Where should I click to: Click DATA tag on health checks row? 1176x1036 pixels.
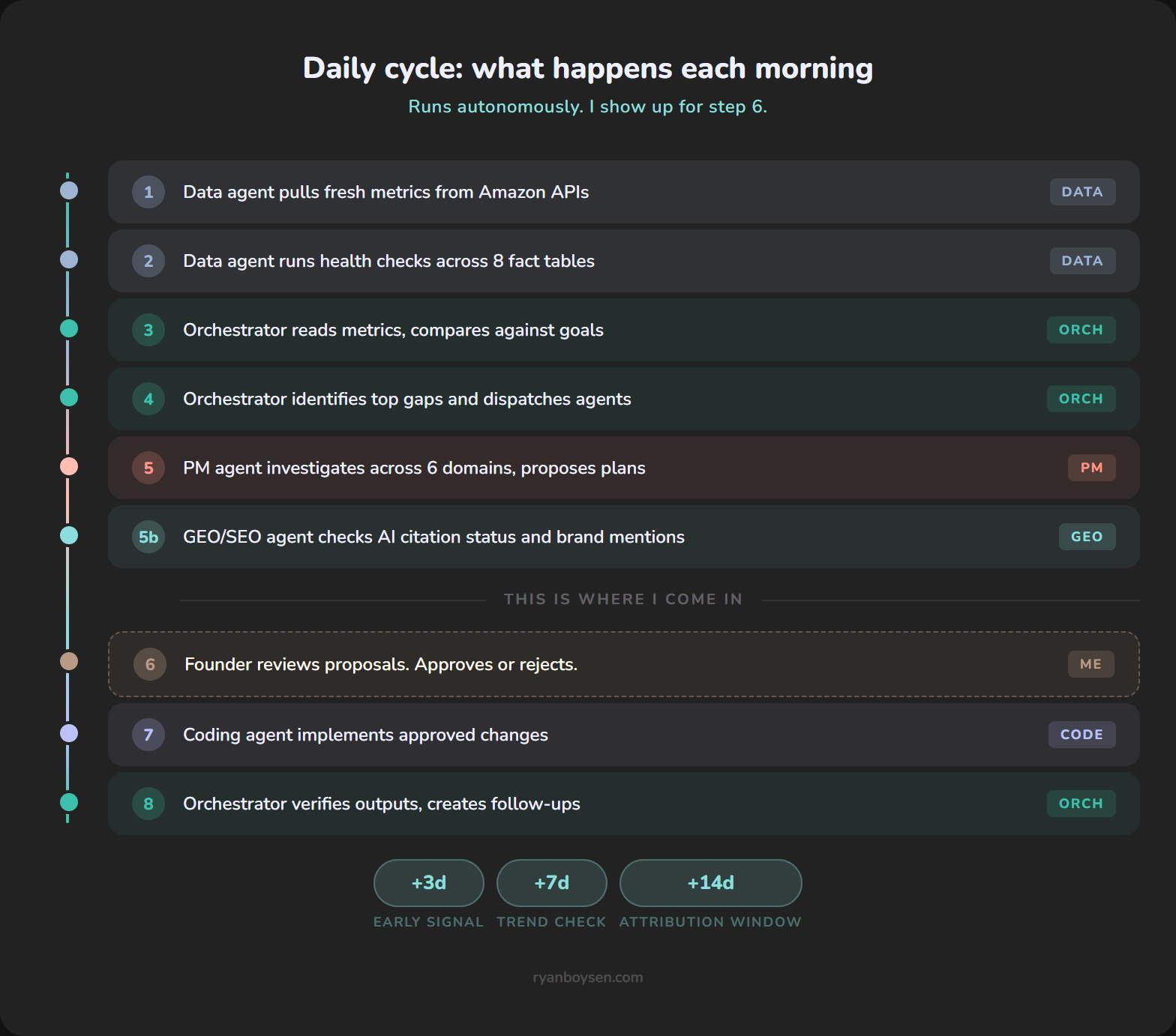1082,261
